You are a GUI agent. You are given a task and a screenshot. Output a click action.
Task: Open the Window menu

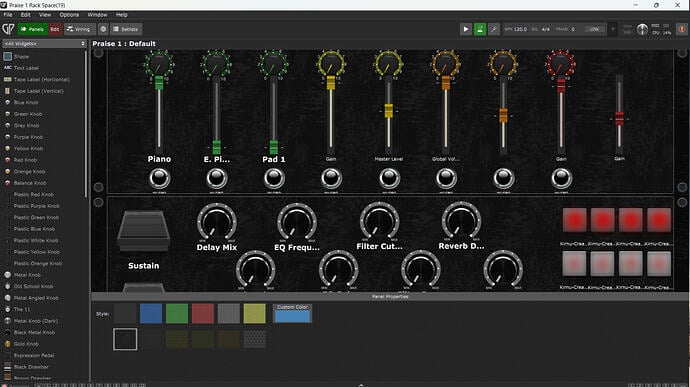pos(97,15)
